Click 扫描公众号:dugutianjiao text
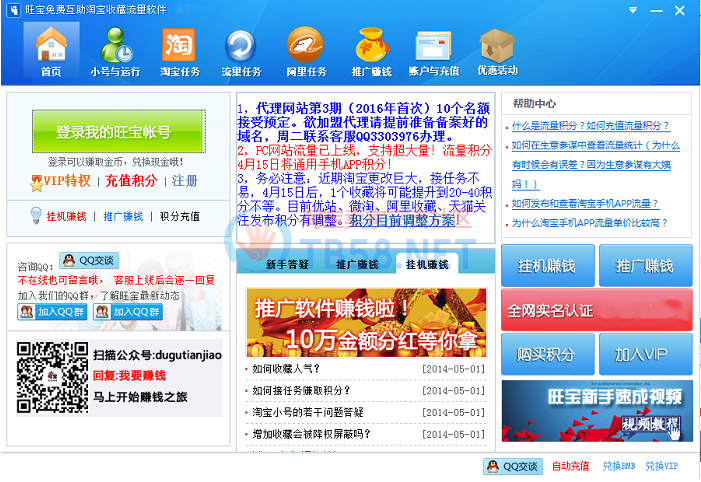This screenshot has width=701, height=482. tap(157, 355)
